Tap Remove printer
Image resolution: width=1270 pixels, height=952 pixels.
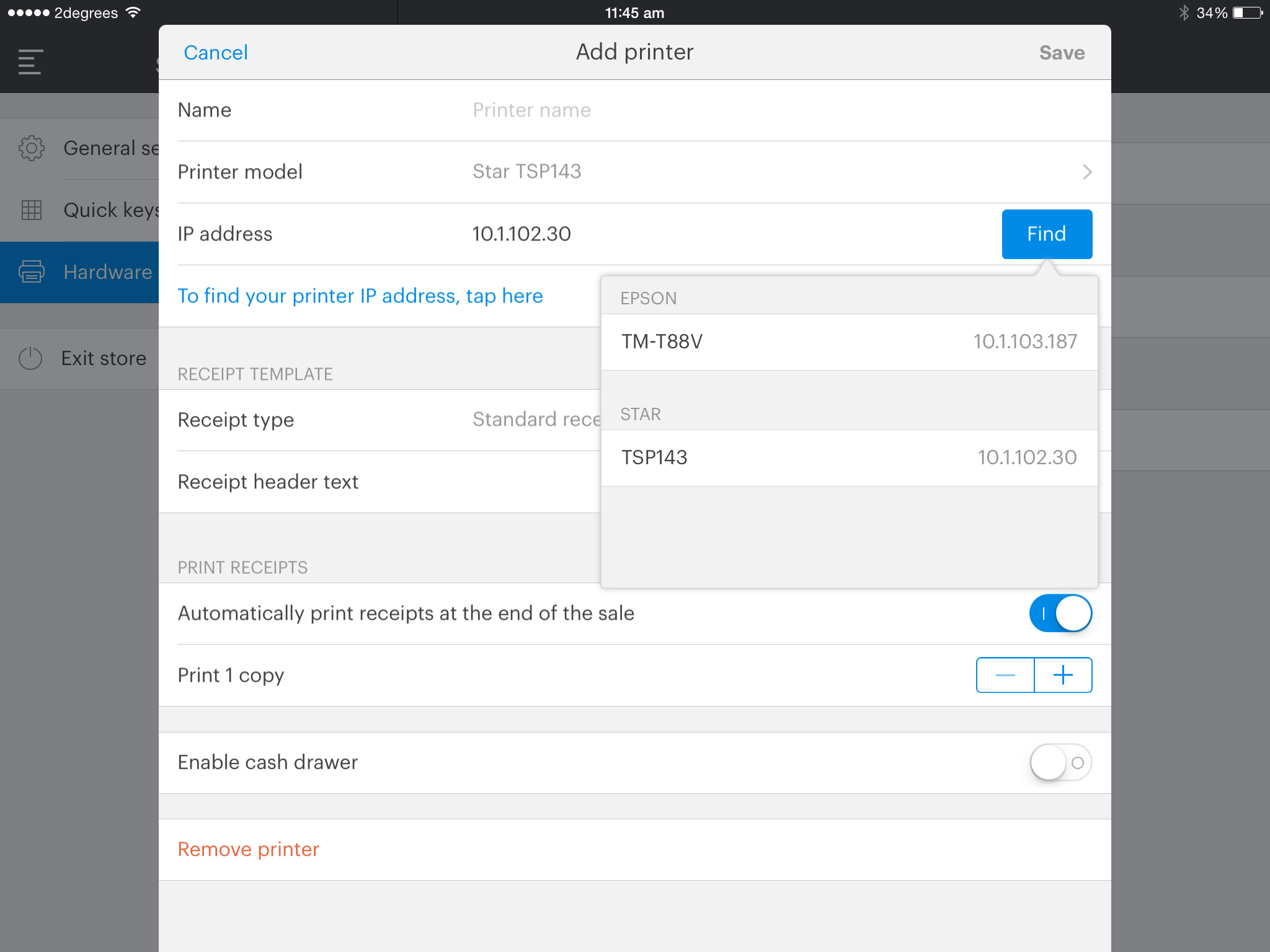tap(248, 849)
